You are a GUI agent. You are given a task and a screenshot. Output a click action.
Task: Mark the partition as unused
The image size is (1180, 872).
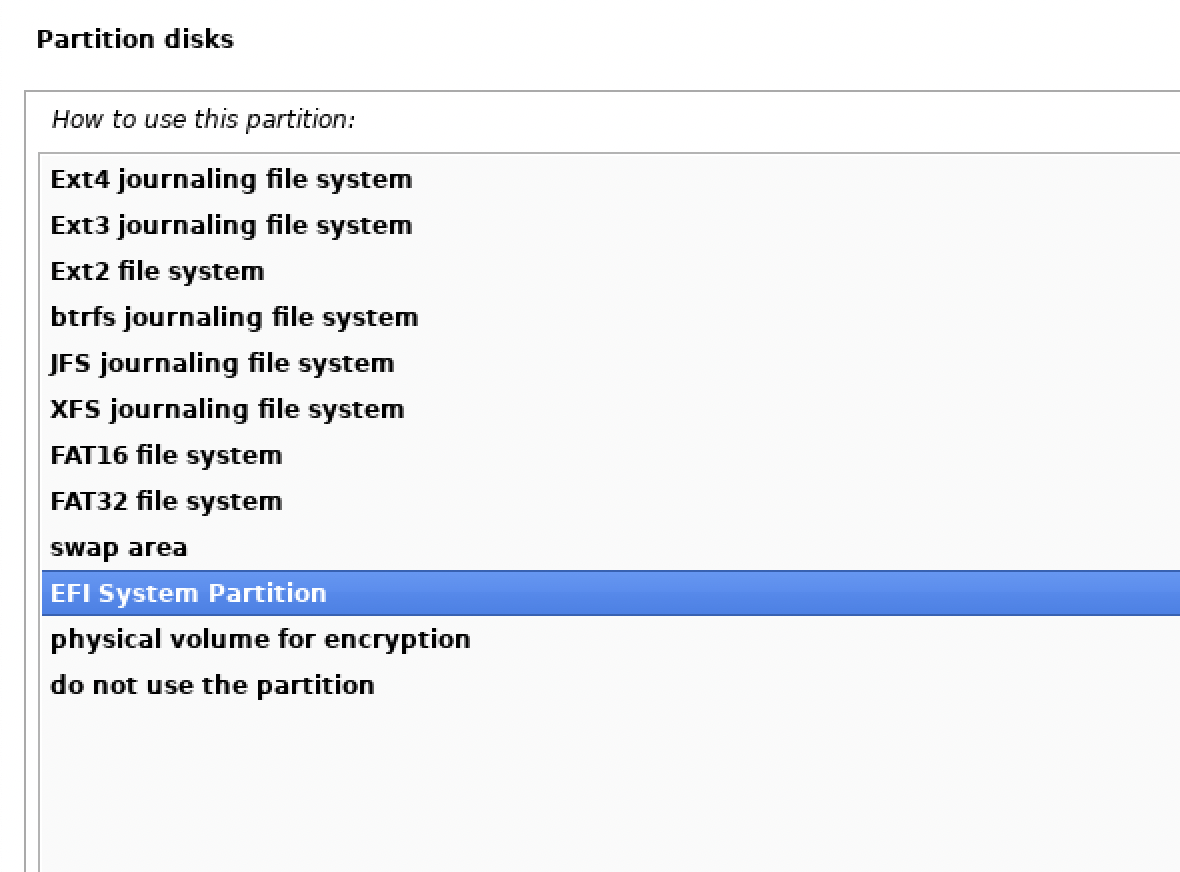212,686
